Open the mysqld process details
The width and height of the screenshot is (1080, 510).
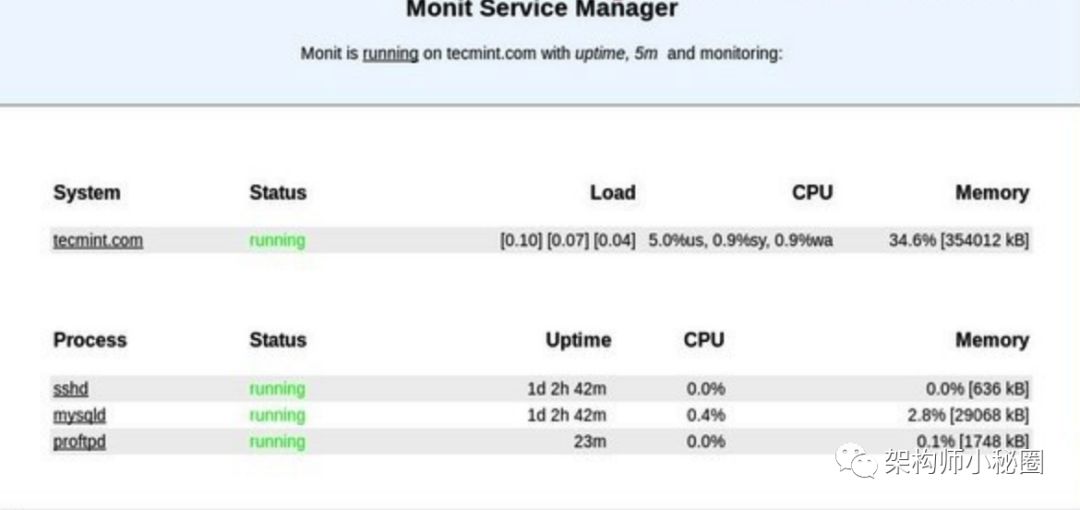[x=79, y=416]
